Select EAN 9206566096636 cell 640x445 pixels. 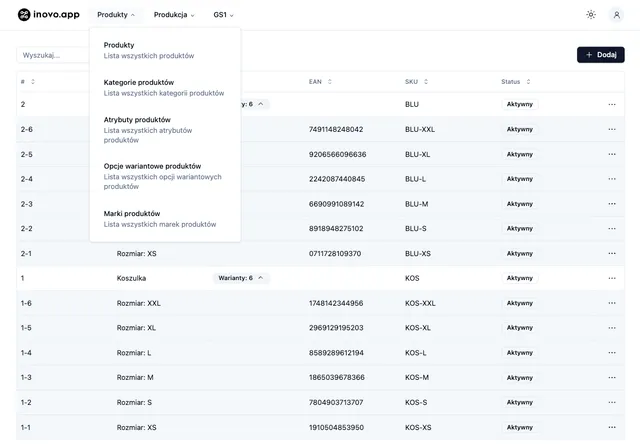point(338,154)
